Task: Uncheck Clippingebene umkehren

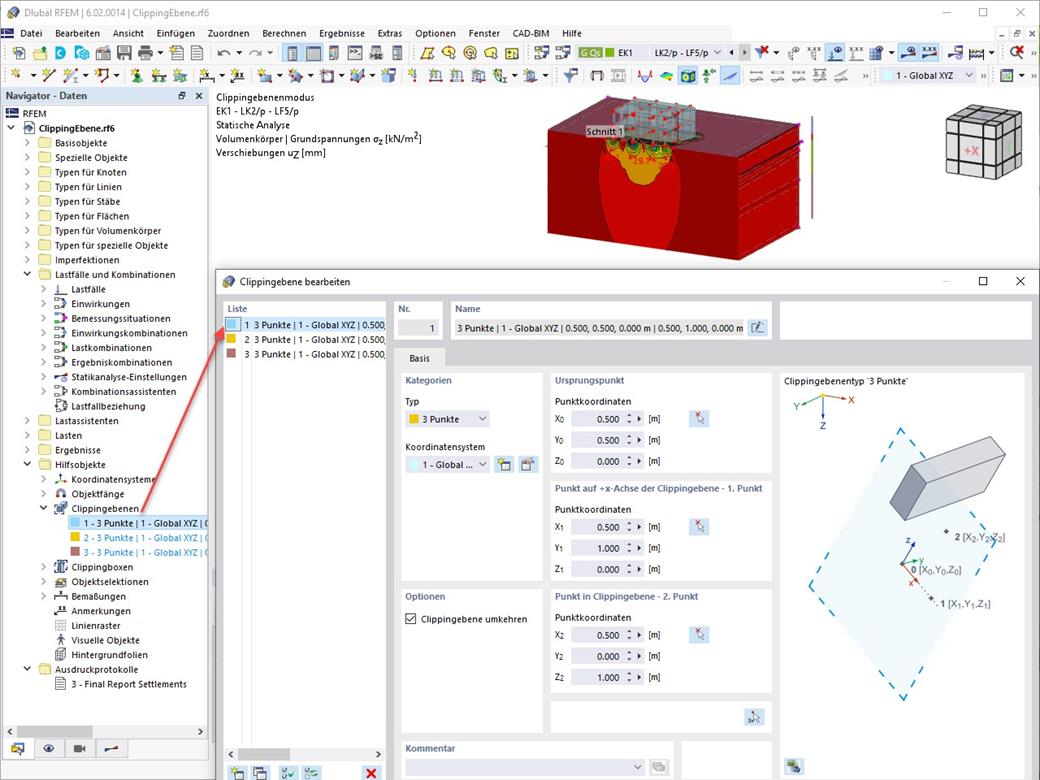Action: pyautogui.click(x=411, y=619)
